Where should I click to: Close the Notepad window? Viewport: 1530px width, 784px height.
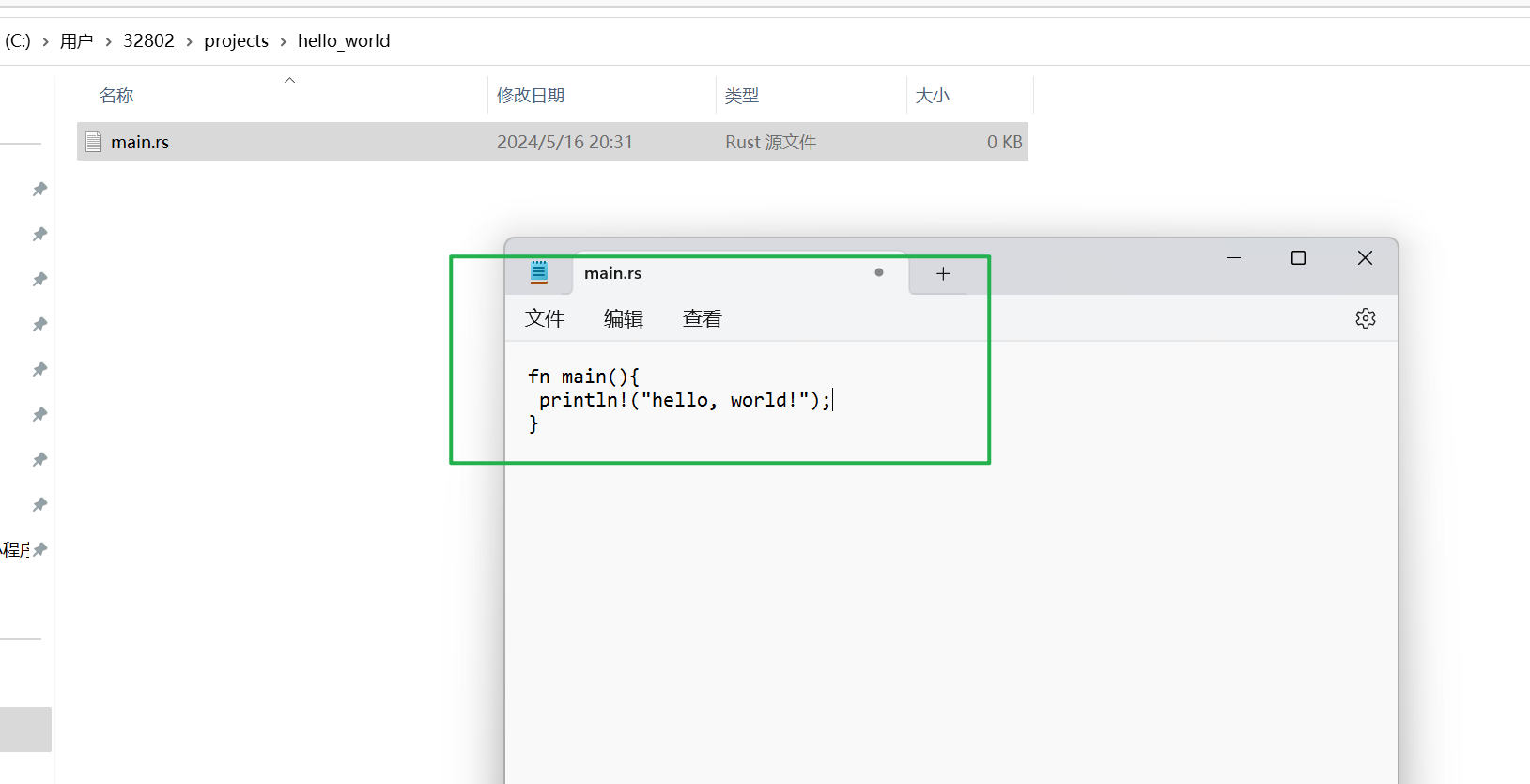pyautogui.click(x=1365, y=258)
